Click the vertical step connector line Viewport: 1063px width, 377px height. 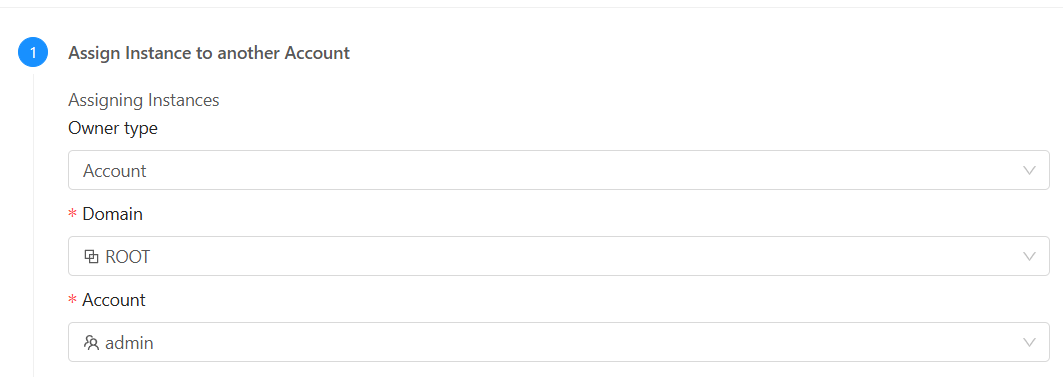point(33,226)
